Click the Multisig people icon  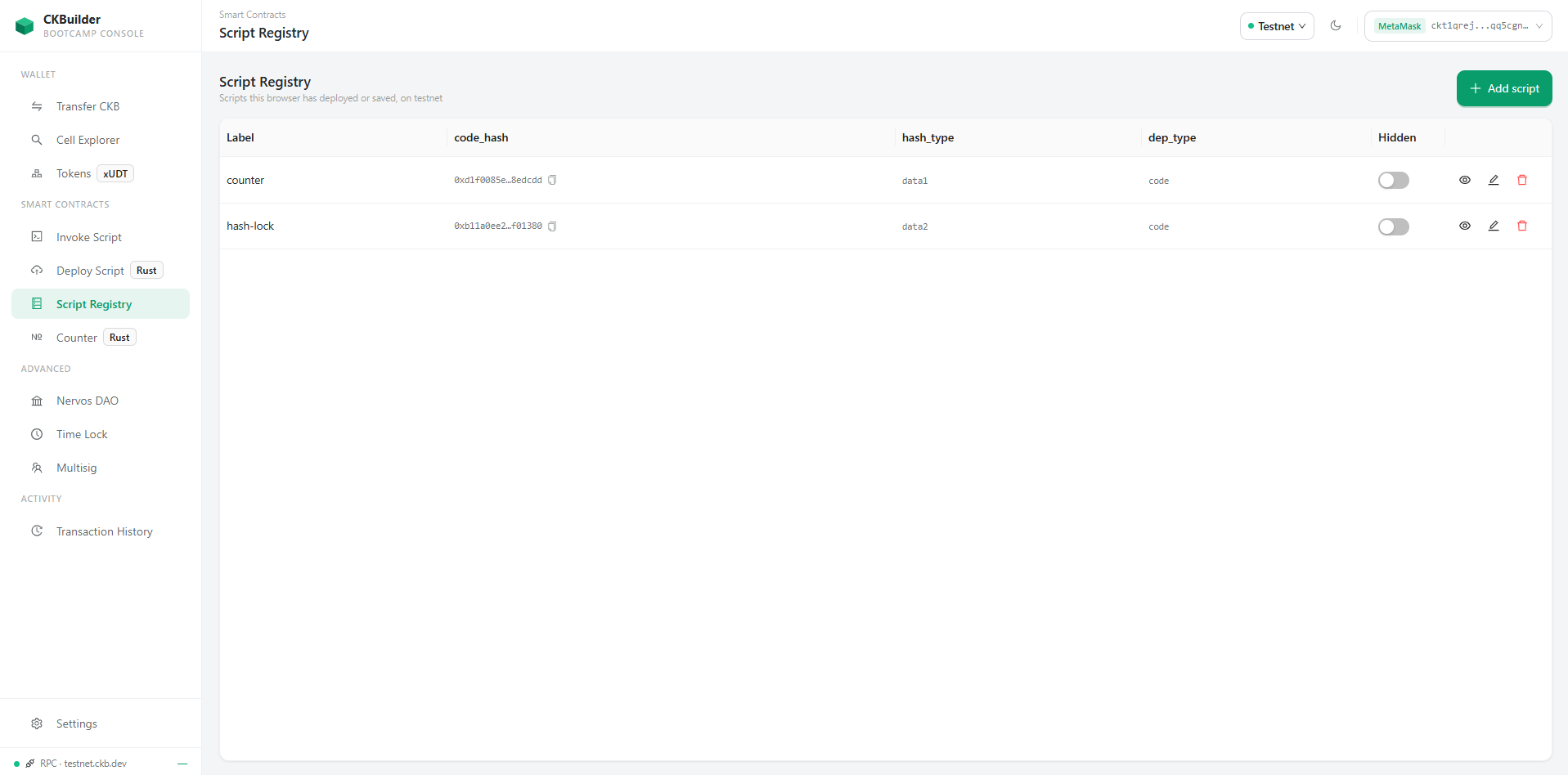click(x=37, y=468)
